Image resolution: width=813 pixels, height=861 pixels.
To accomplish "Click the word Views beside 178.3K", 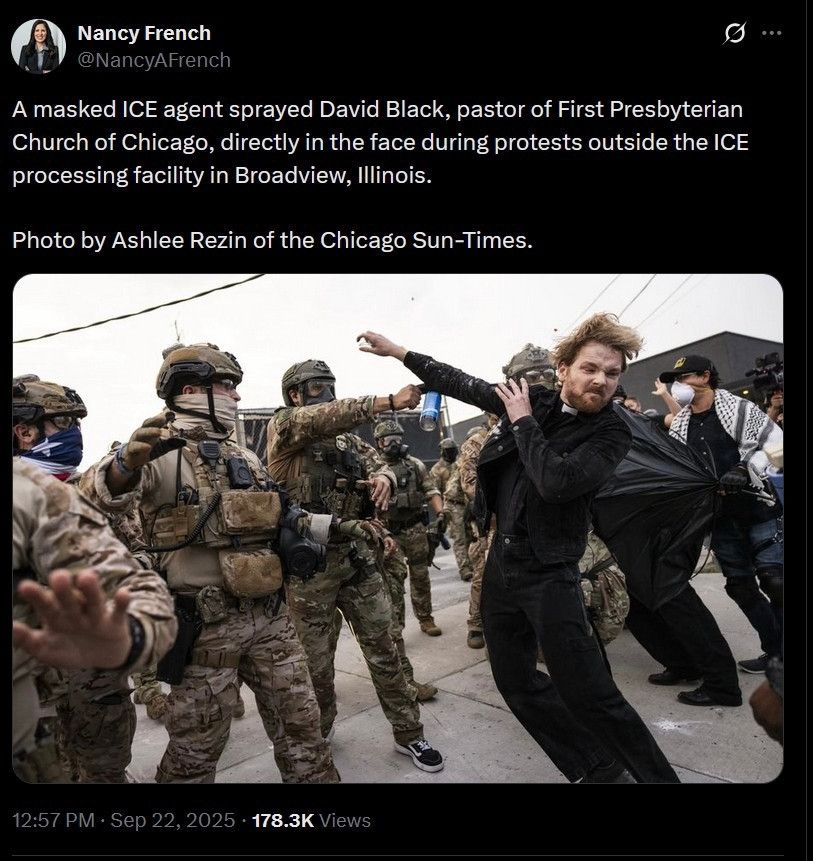I will (345, 820).
